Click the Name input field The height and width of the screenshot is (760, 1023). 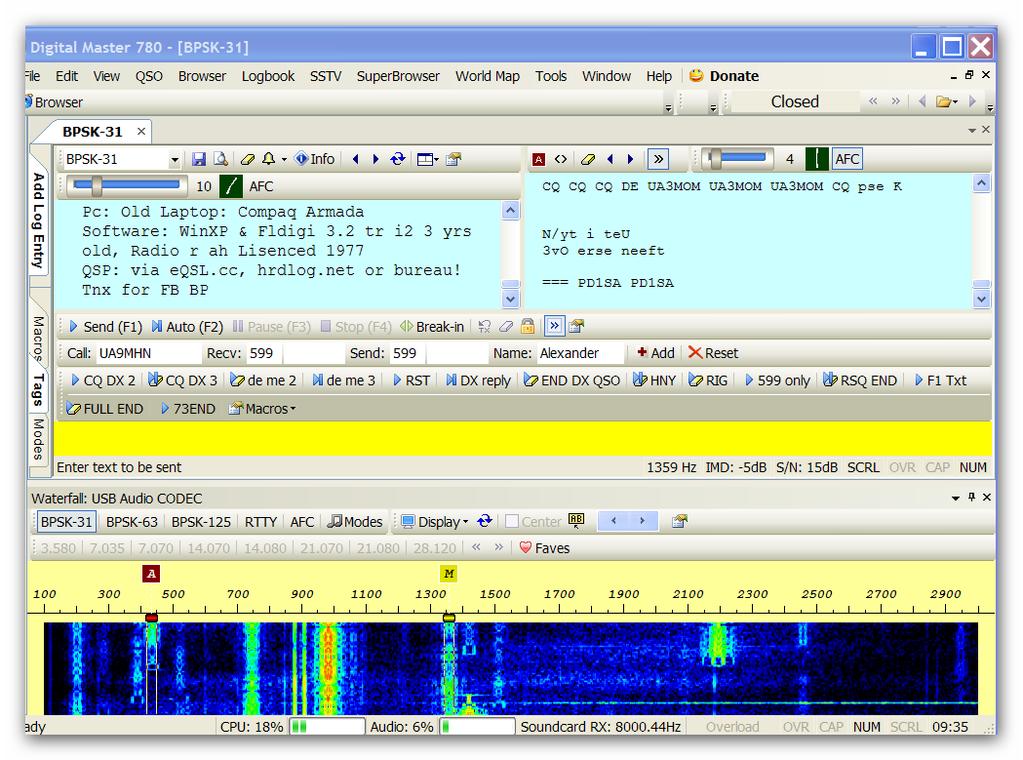click(579, 353)
